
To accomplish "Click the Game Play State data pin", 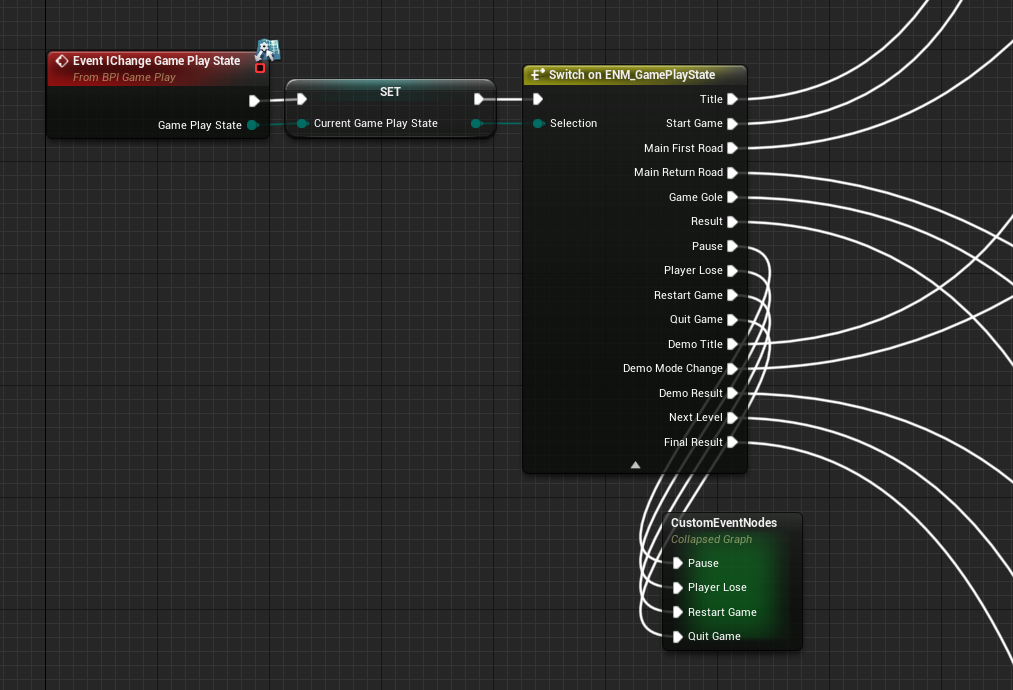I will (253, 125).
